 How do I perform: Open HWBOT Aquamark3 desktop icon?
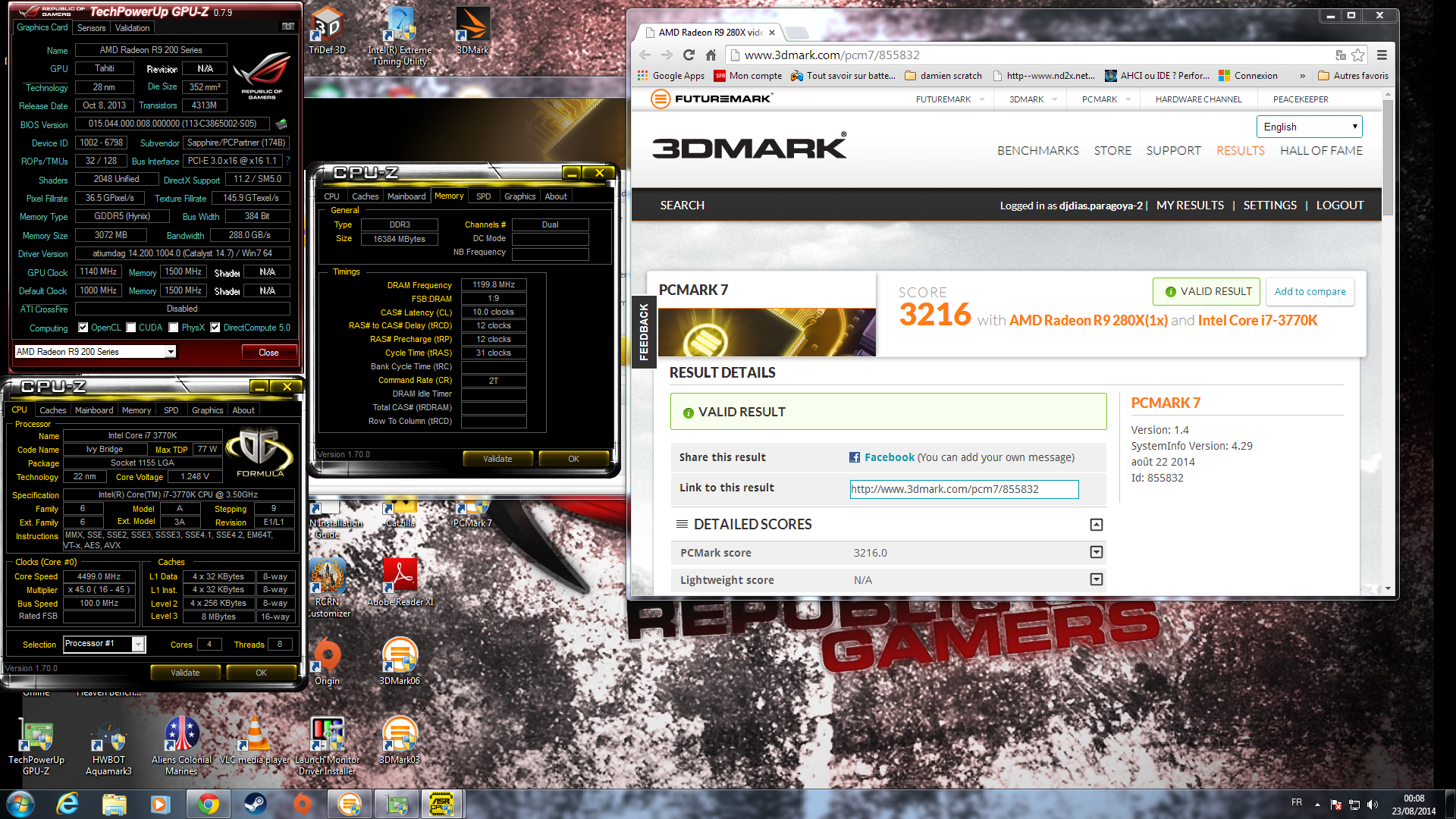point(108,745)
